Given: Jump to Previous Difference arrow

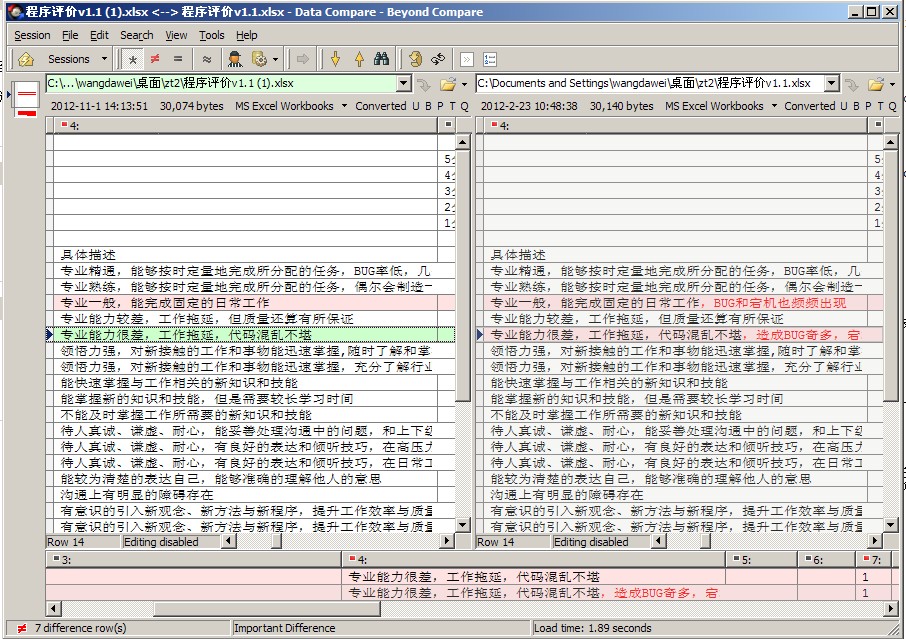Looking at the screenshot, I should click(x=358, y=59).
